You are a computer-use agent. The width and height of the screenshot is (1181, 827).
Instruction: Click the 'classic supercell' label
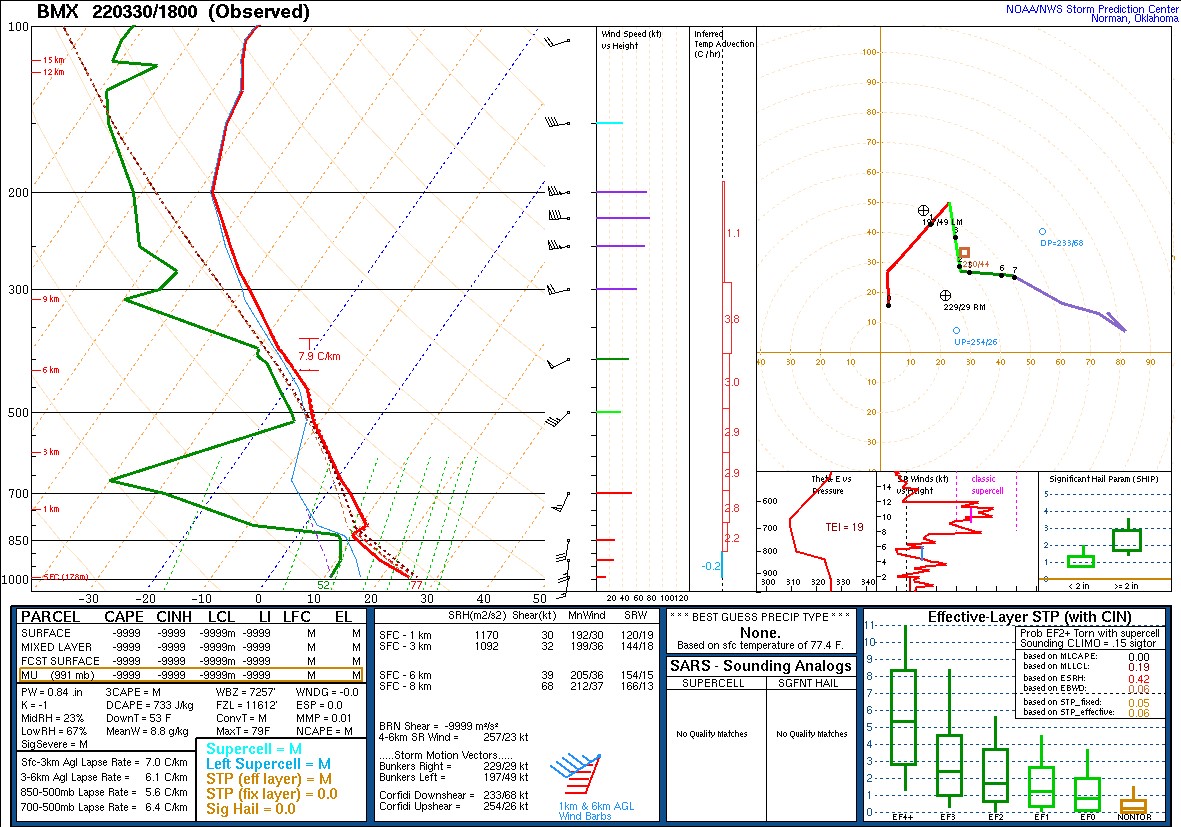coord(987,484)
